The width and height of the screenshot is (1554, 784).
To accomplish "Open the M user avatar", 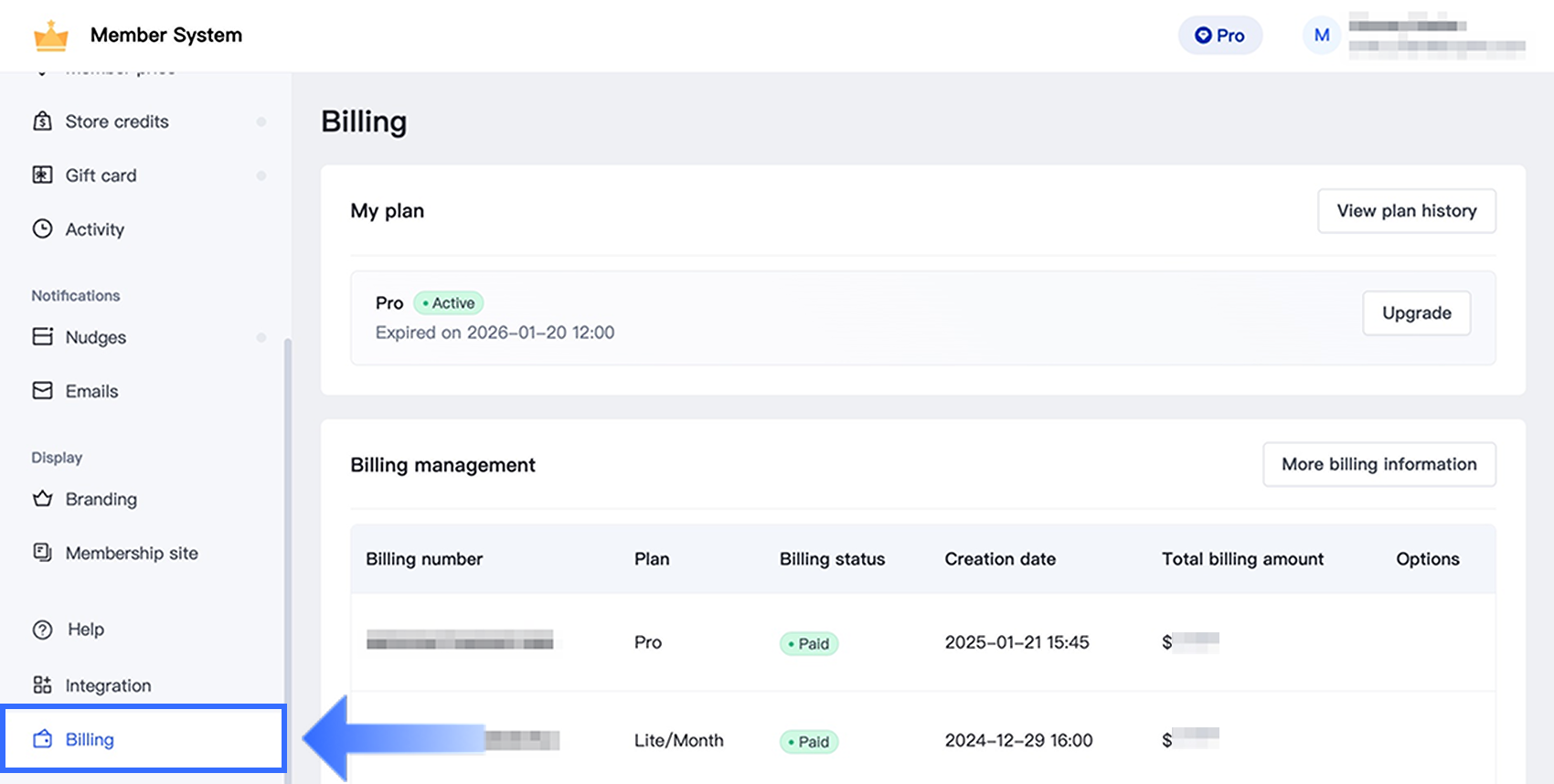I will click(x=1321, y=36).
